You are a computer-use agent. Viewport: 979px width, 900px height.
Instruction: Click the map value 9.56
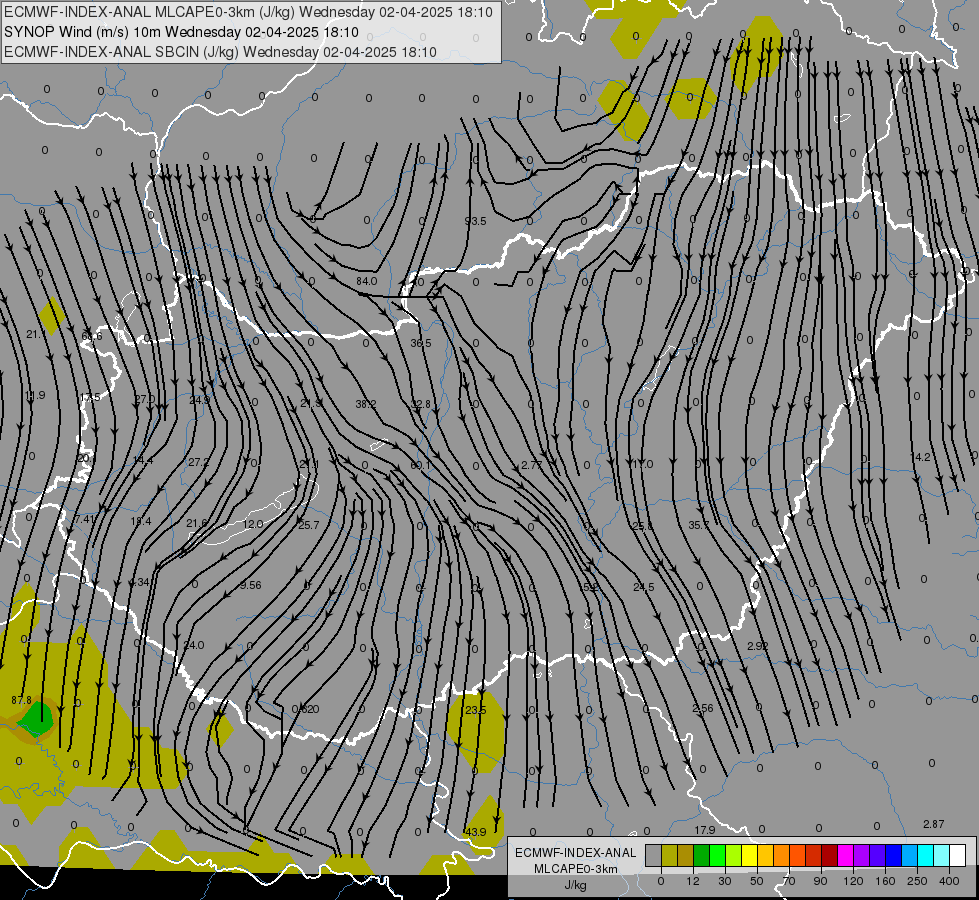point(250,585)
